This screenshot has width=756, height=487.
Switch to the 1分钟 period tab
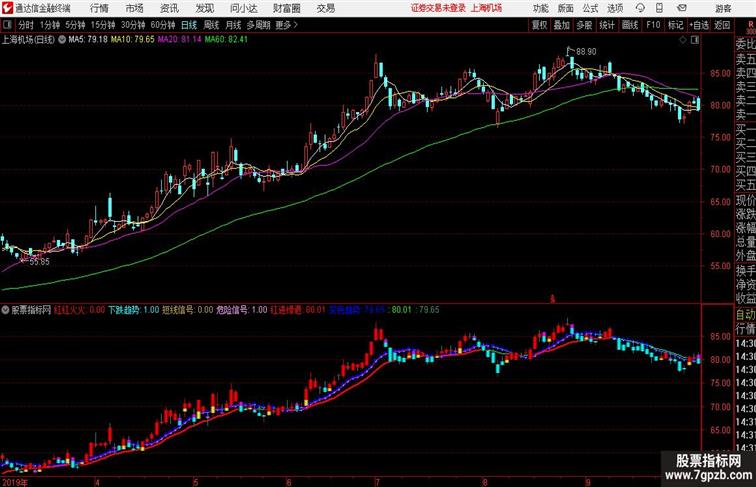(x=50, y=25)
